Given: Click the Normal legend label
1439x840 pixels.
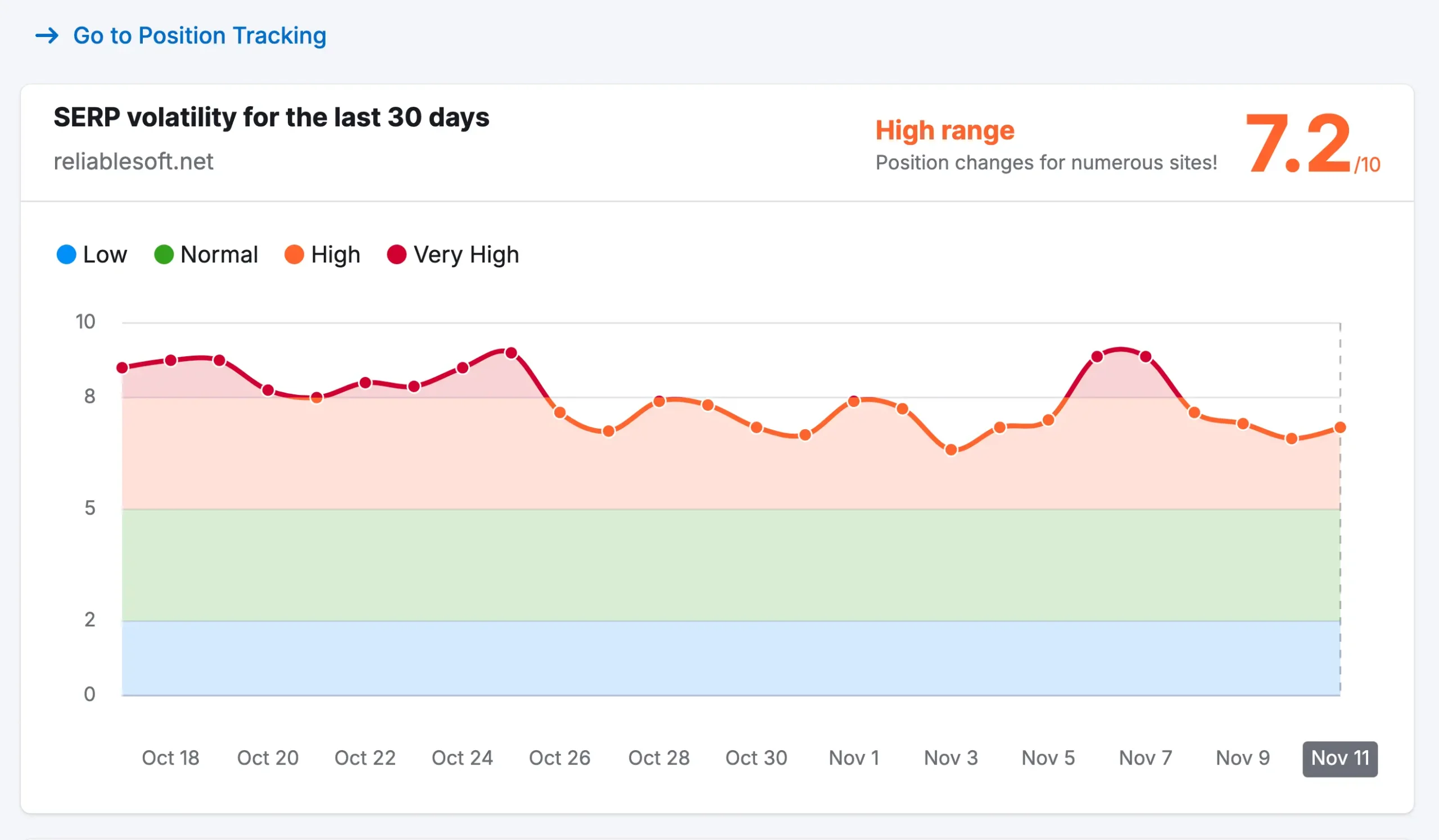Looking at the screenshot, I should pos(219,255).
